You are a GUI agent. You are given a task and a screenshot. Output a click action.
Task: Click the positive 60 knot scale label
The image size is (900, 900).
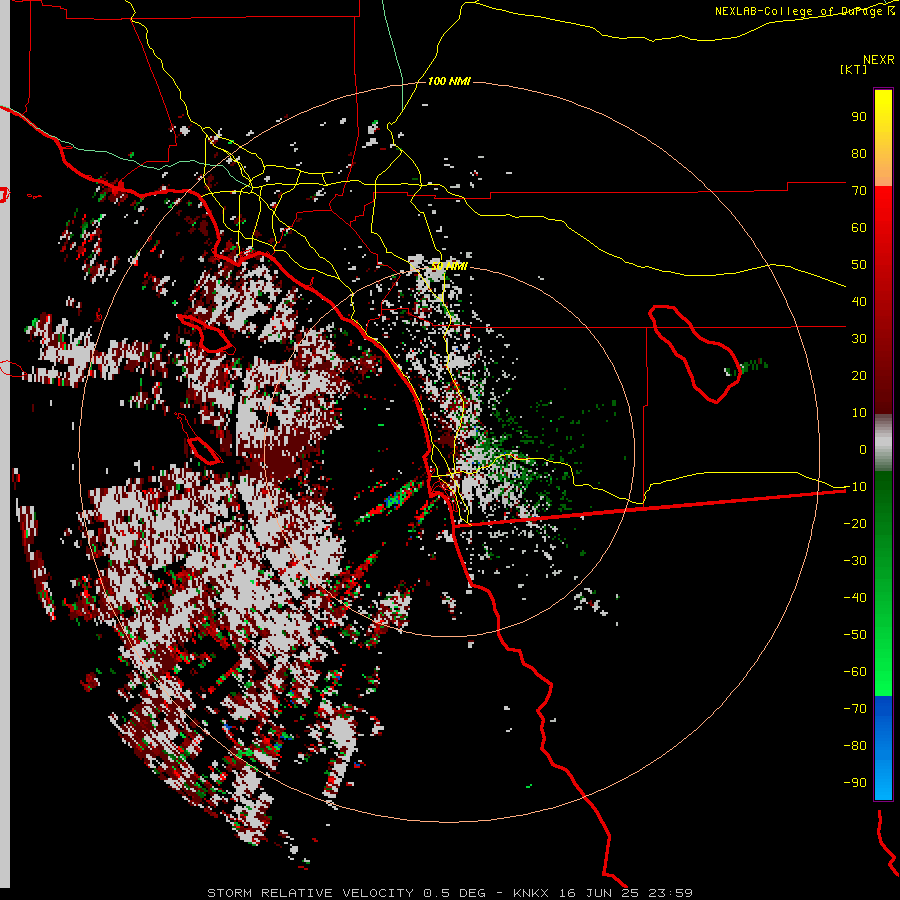click(x=859, y=228)
